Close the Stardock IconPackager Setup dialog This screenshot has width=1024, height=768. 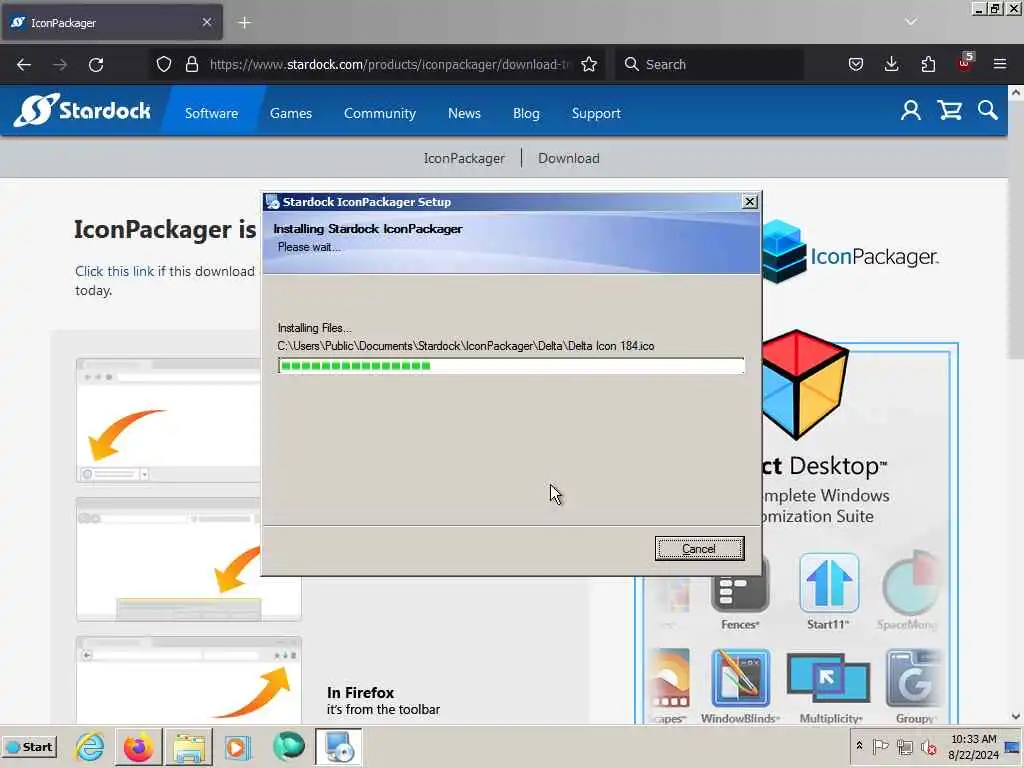[x=750, y=202]
